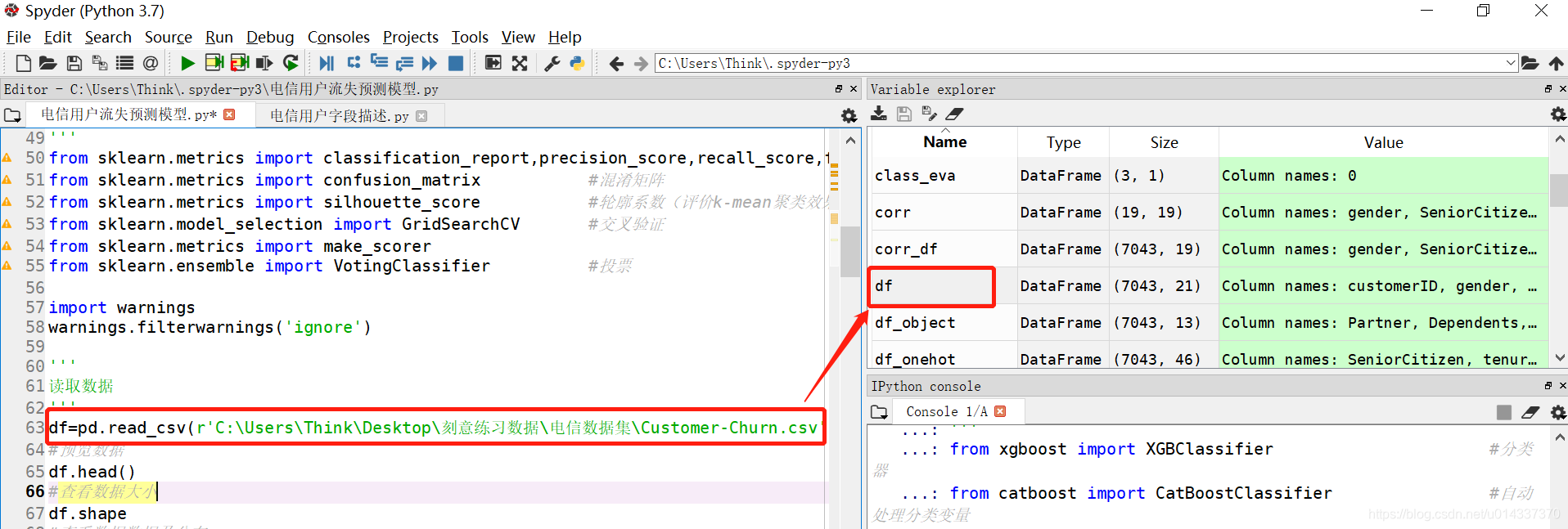The width and height of the screenshot is (1568, 529).
Task: Open the File menu
Action: tap(19, 37)
